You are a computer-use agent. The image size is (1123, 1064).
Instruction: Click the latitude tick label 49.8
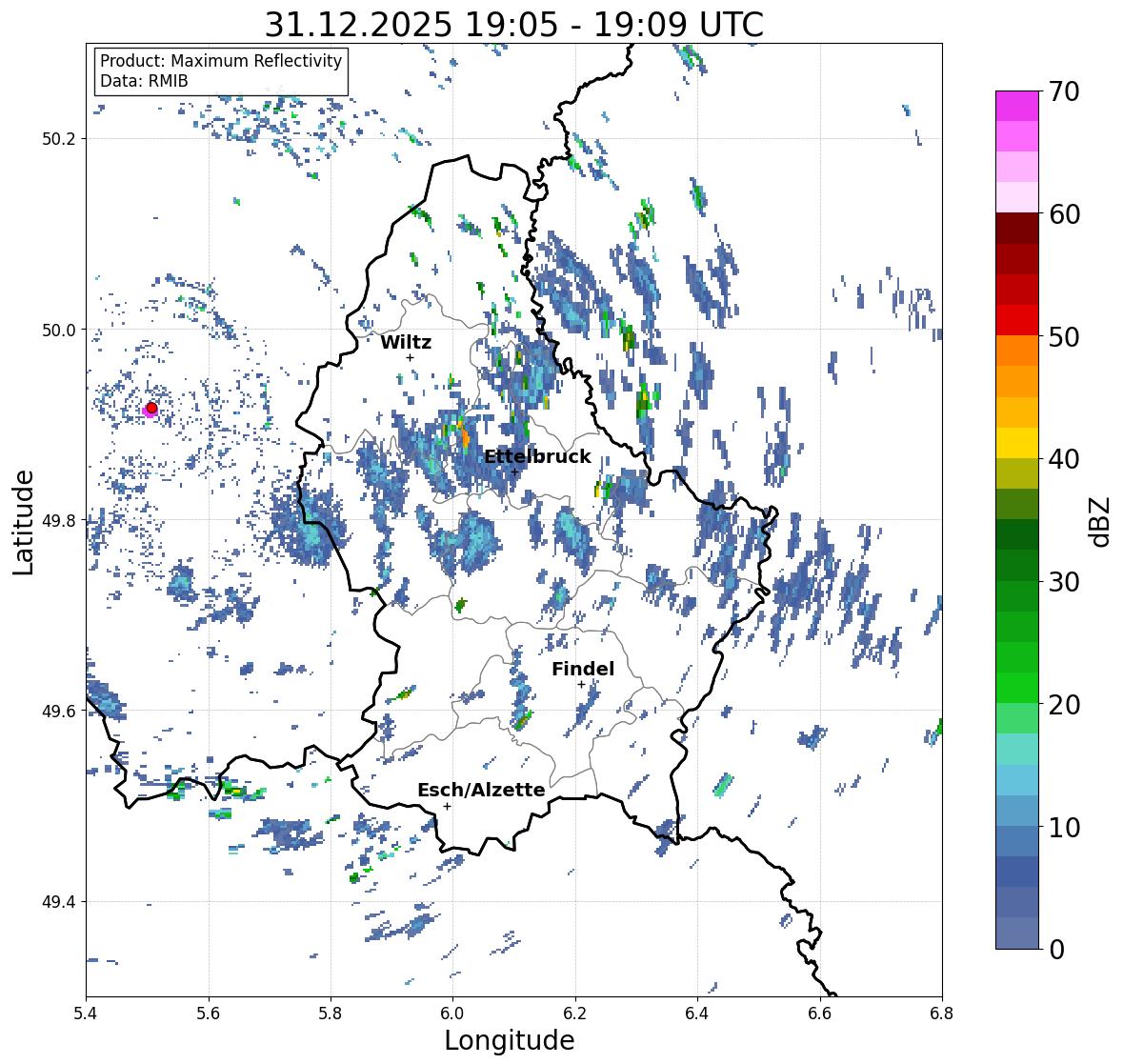59,520
